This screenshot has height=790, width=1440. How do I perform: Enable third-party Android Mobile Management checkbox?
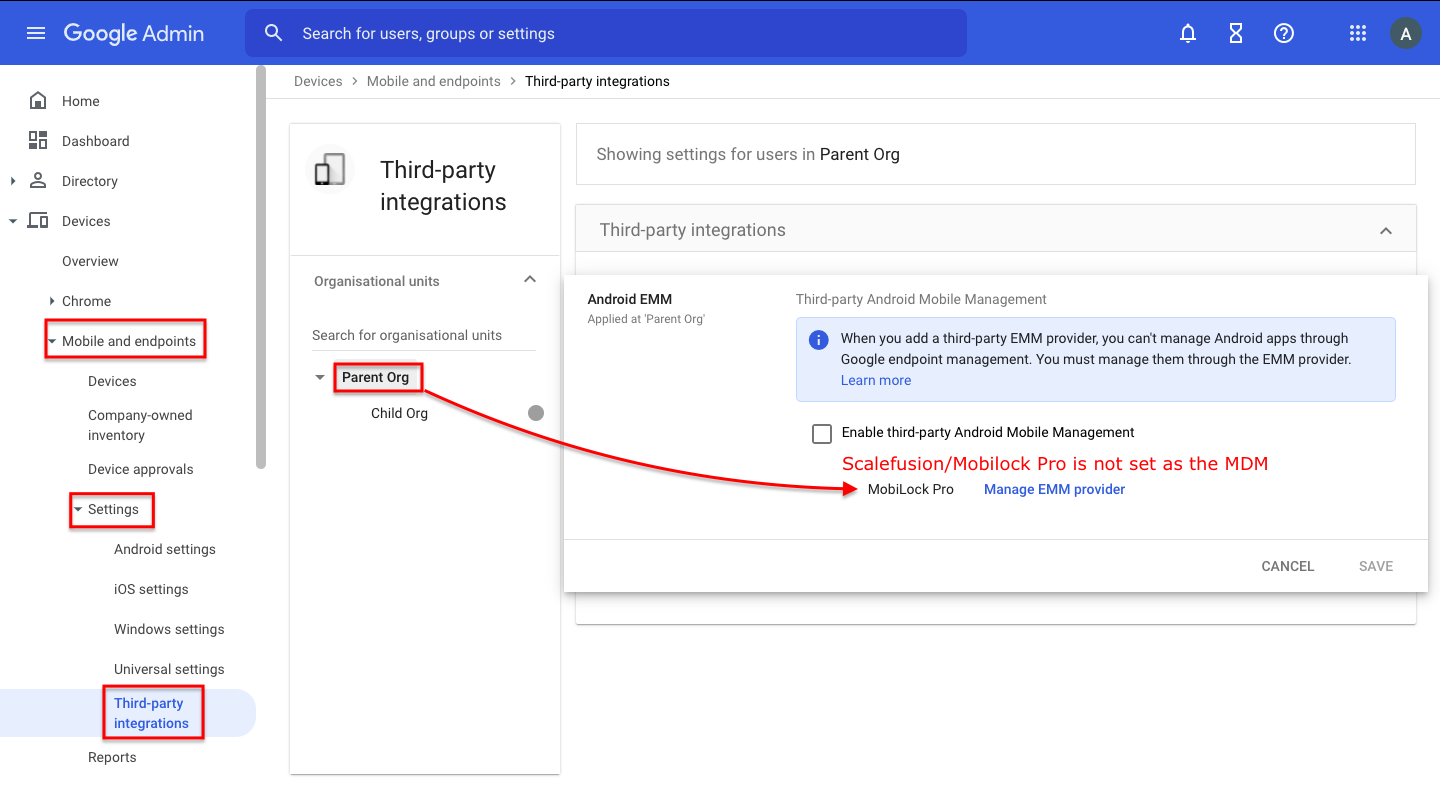[822, 433]
